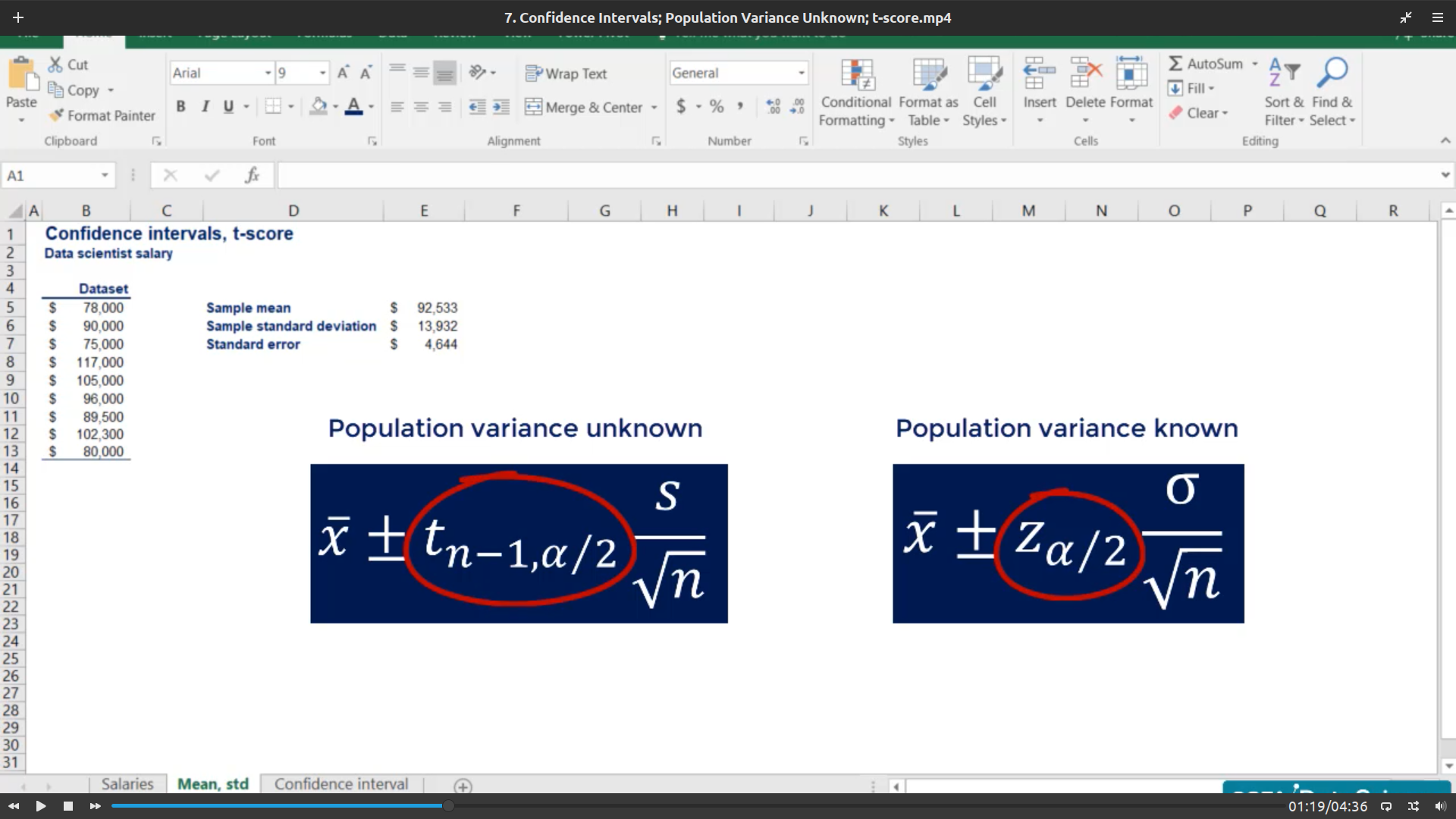This screenshot has height=819, width=1456.
Task: Click the video progress slider handle
Action: (448, 805)
